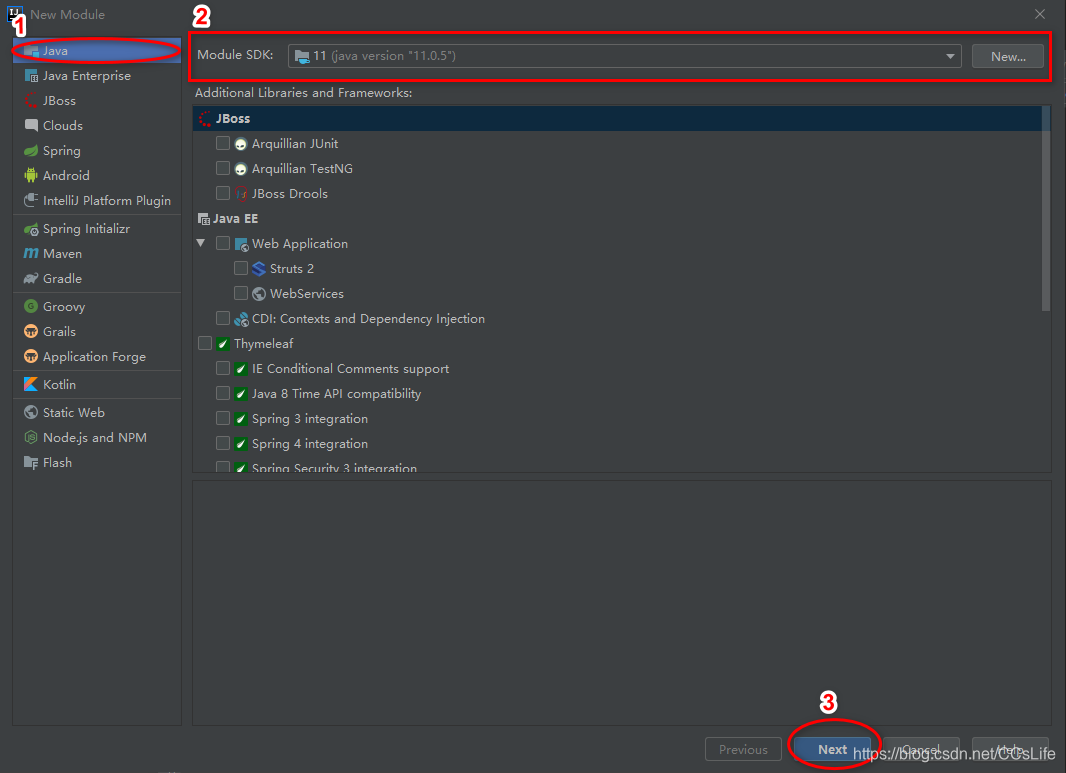The image size is (1066, 773).
Task: Choose the Spring Initializr icon
Action: [x=31, y=229]
